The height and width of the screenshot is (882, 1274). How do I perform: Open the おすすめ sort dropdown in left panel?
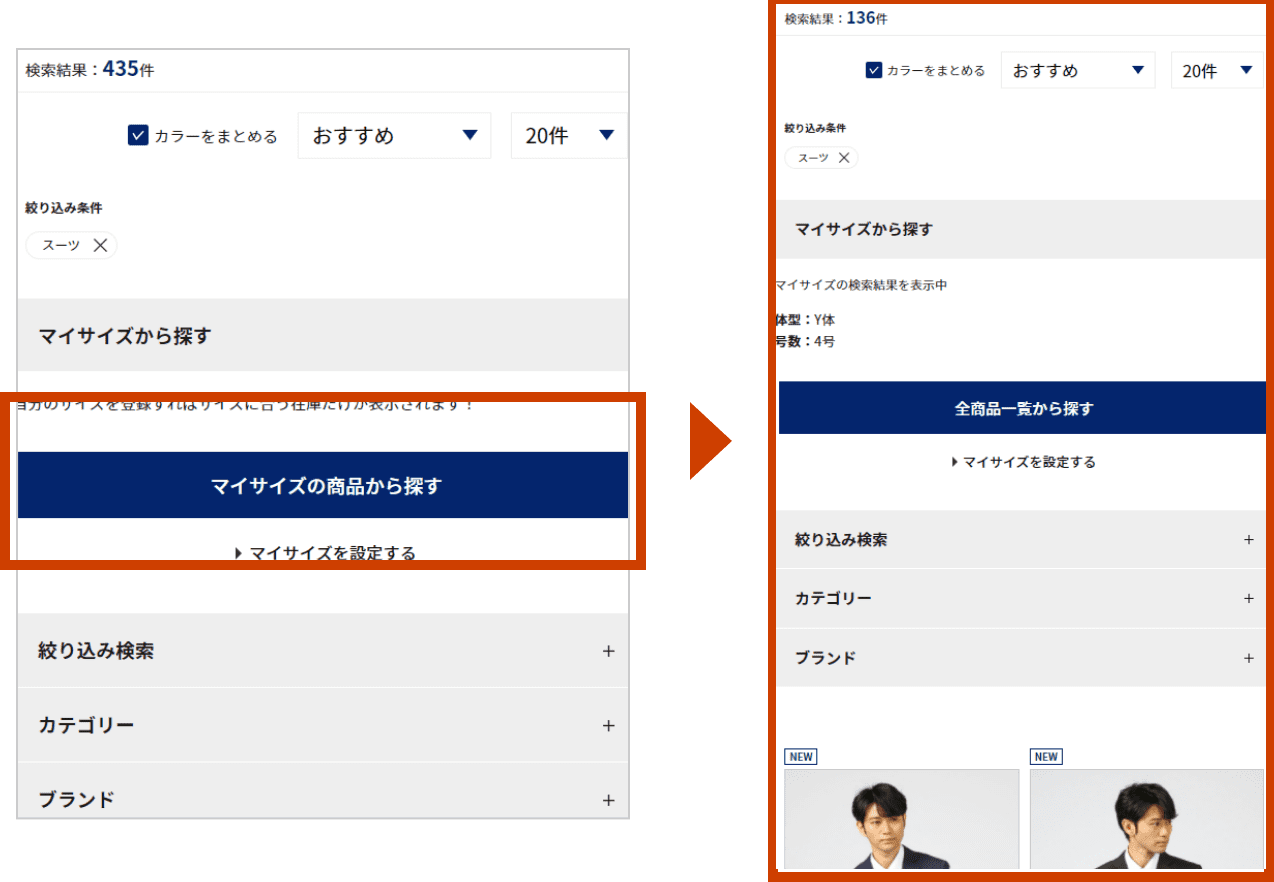click(x=394, y=136)
